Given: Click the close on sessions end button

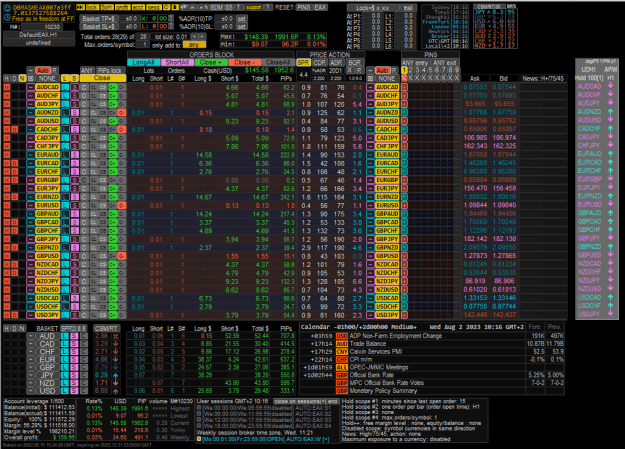Looking at the screenshot, I should 307,402.
